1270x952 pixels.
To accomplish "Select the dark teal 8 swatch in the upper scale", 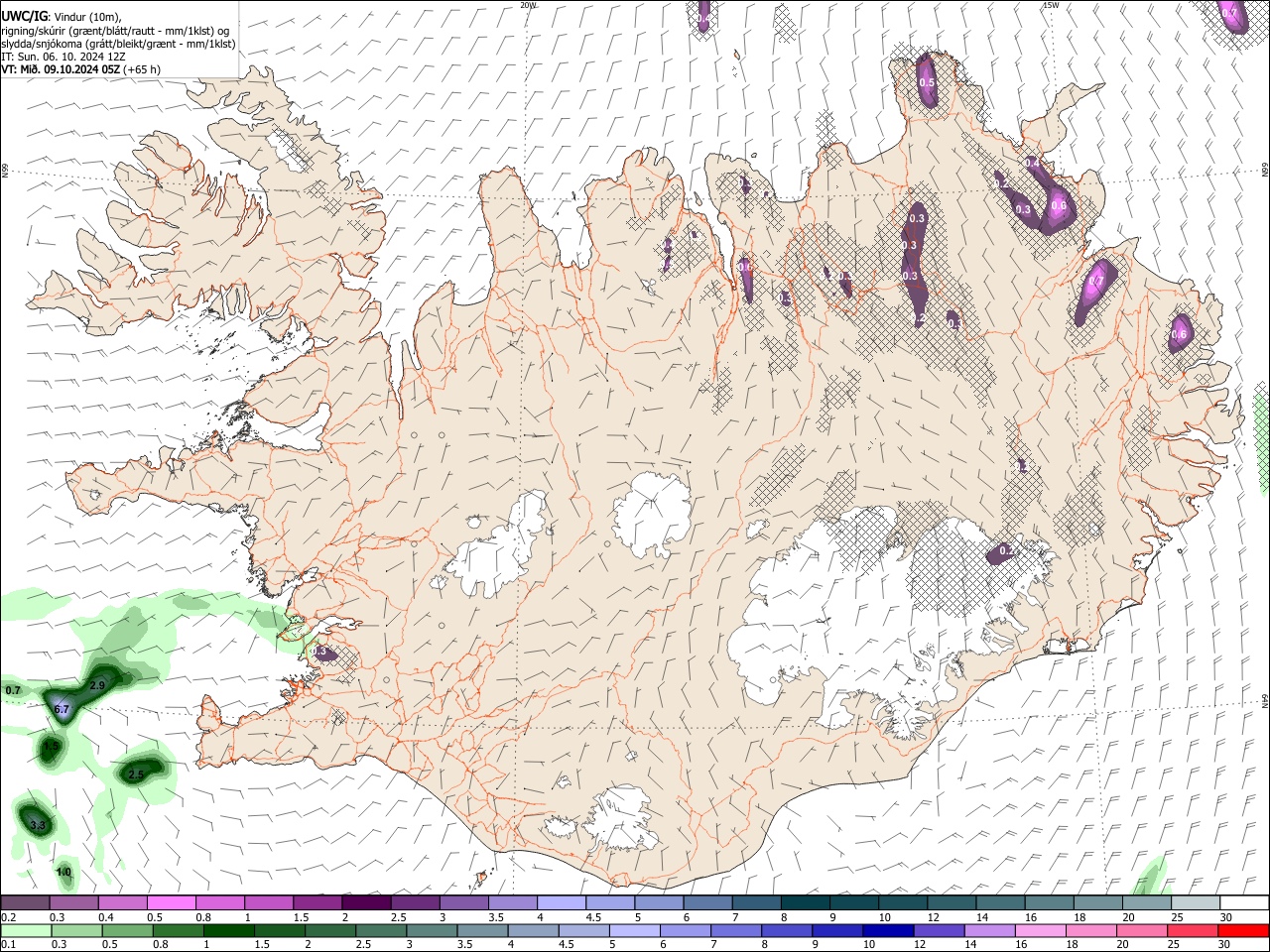I will coord(806,902).
